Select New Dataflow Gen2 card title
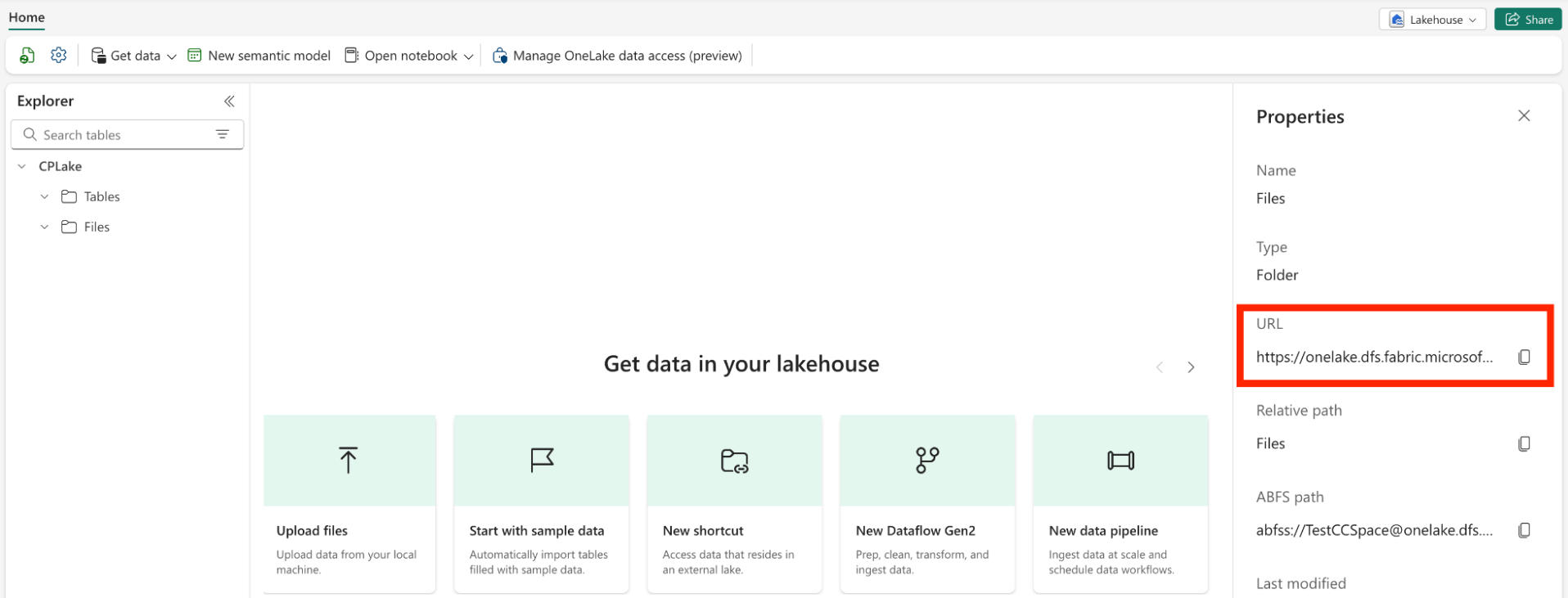1568x598 pixels. 916,531
